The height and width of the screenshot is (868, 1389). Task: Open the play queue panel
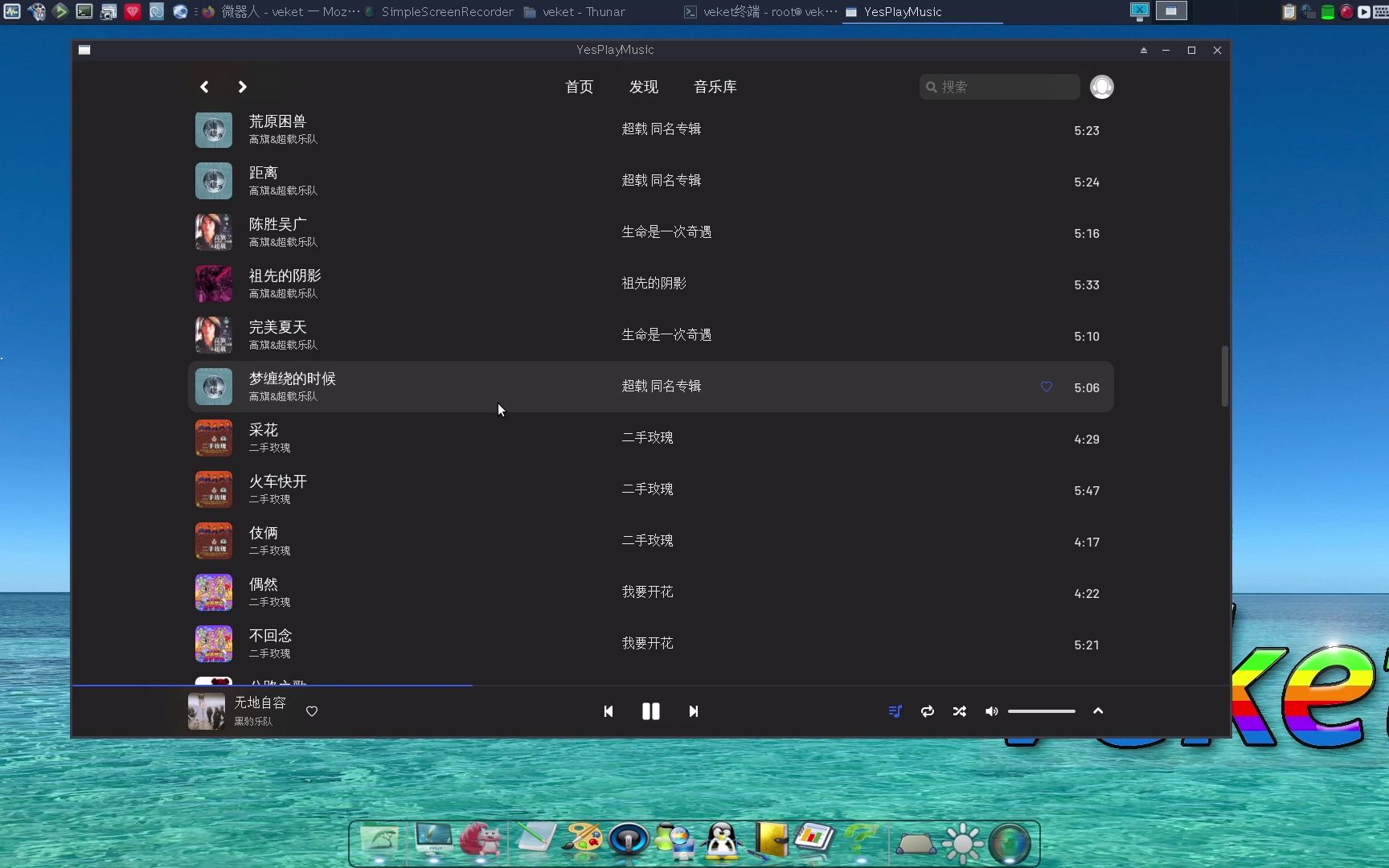[894, 711]
